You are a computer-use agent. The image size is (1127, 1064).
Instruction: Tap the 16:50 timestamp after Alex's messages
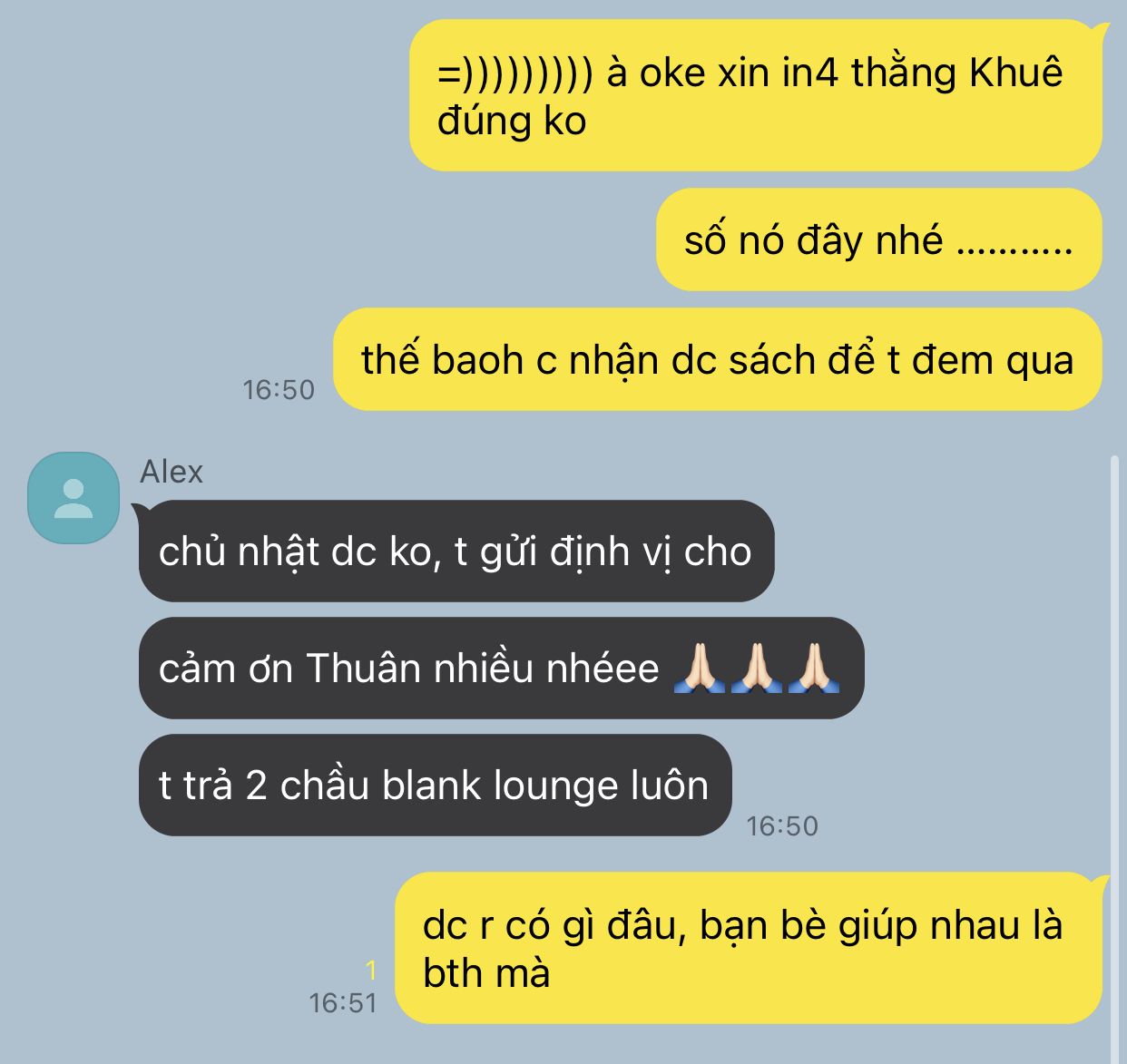click(x=782, y=825)
